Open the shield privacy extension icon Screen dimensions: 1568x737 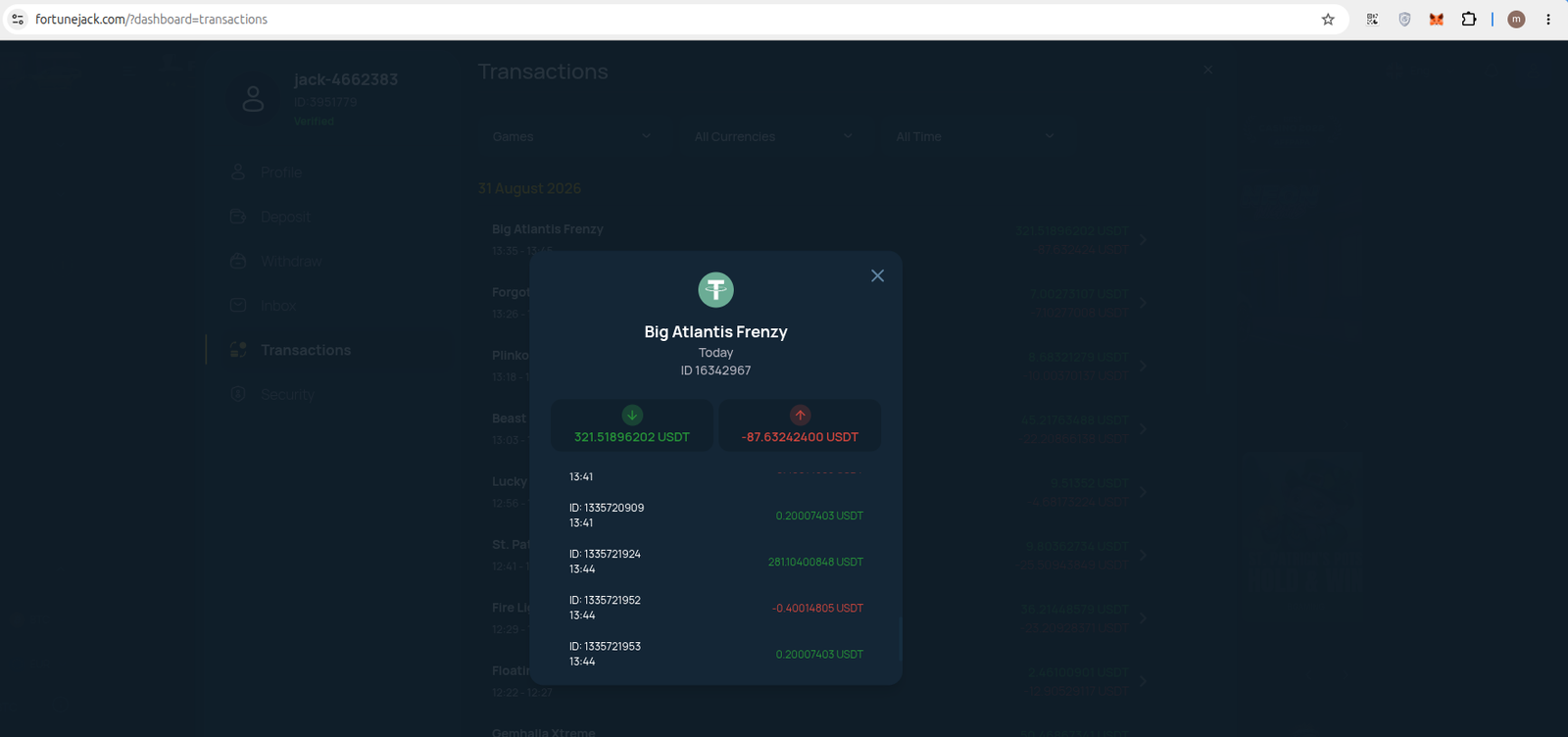(x=1404, y=20)
